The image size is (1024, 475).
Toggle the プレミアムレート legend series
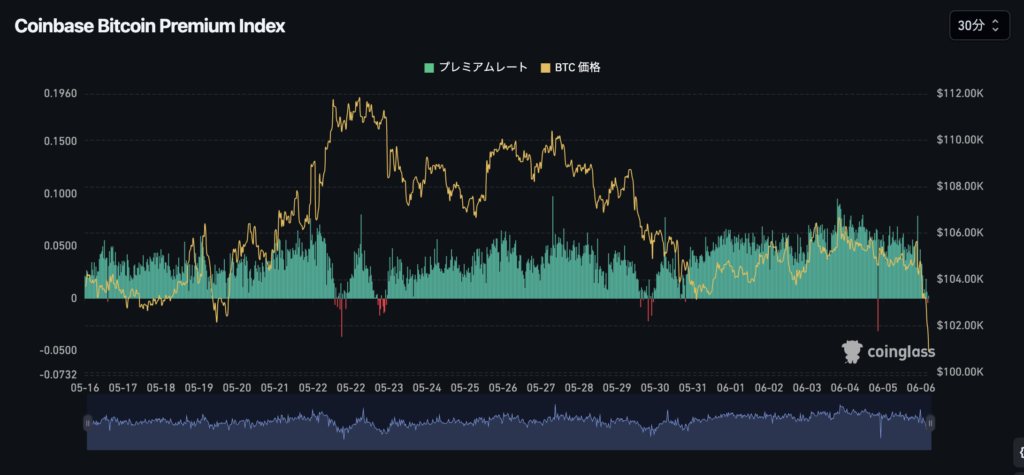click(x=475, y=67)
